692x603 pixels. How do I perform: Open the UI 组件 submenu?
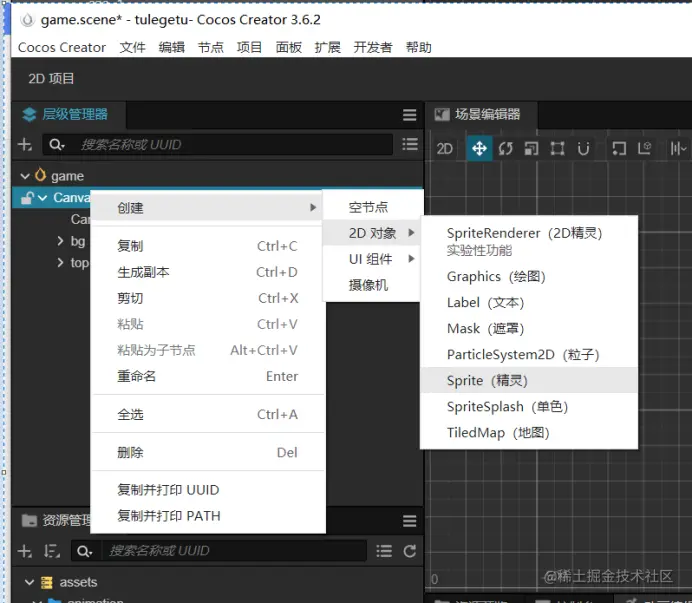coord(371,259)
